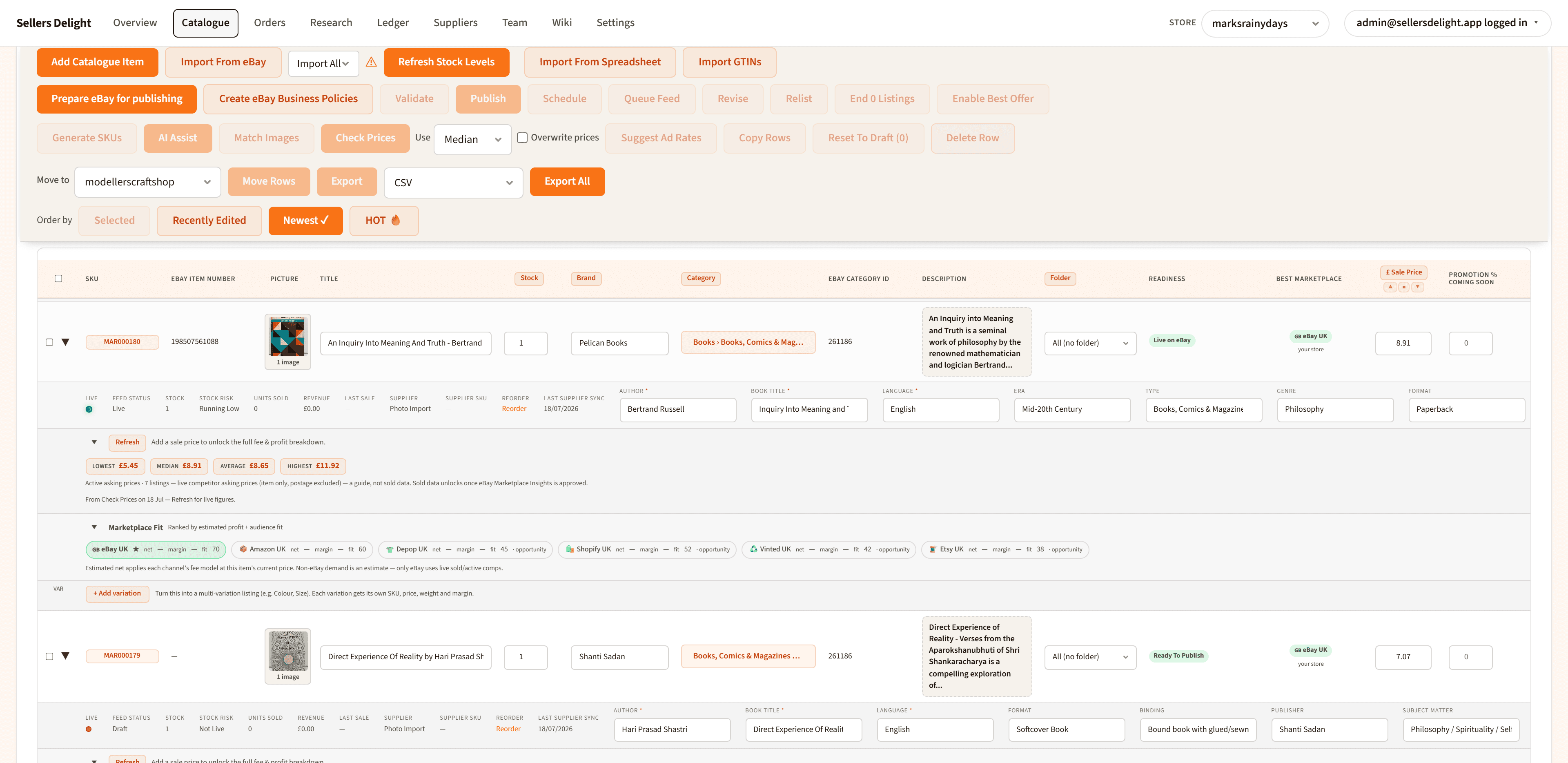Click Reorder link for MAR000180
Screen dimensions: 1568x763
(514, 408)
